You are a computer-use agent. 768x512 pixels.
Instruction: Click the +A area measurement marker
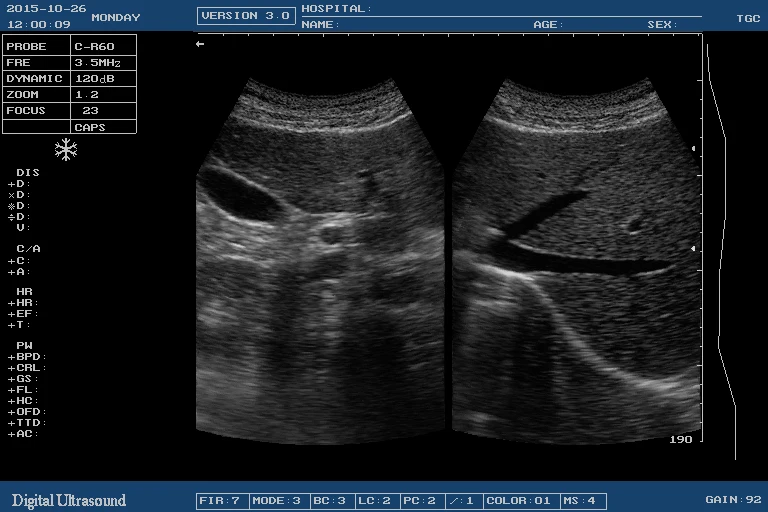coord(20,271)
